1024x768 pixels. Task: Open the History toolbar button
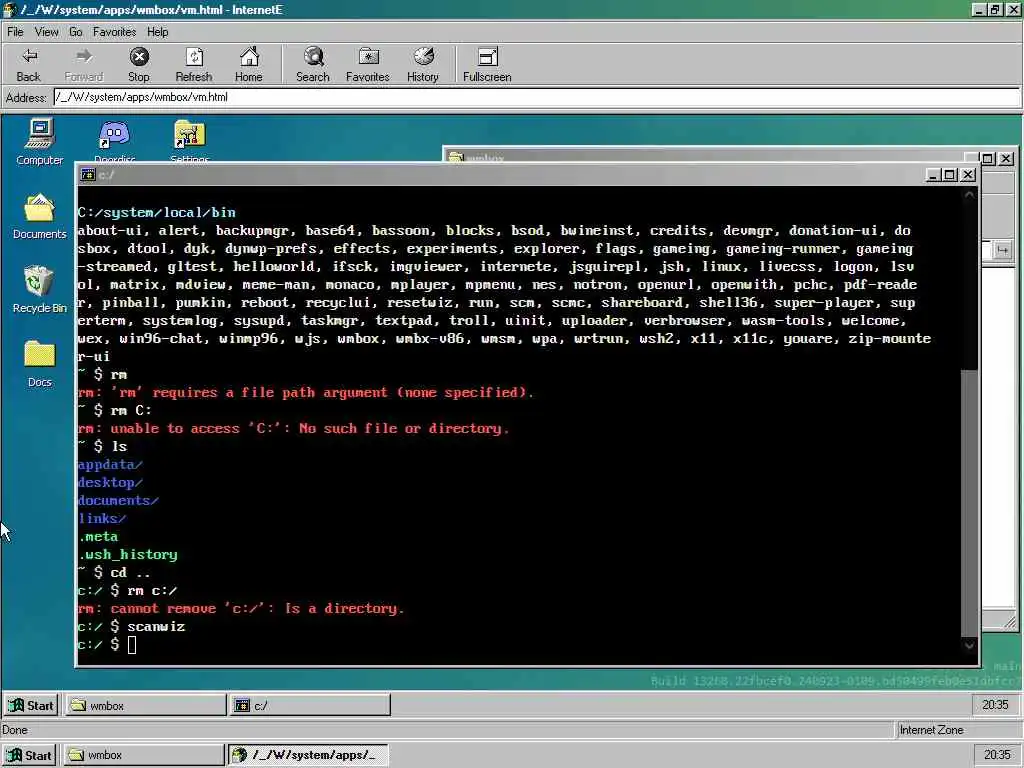[423, 65]
